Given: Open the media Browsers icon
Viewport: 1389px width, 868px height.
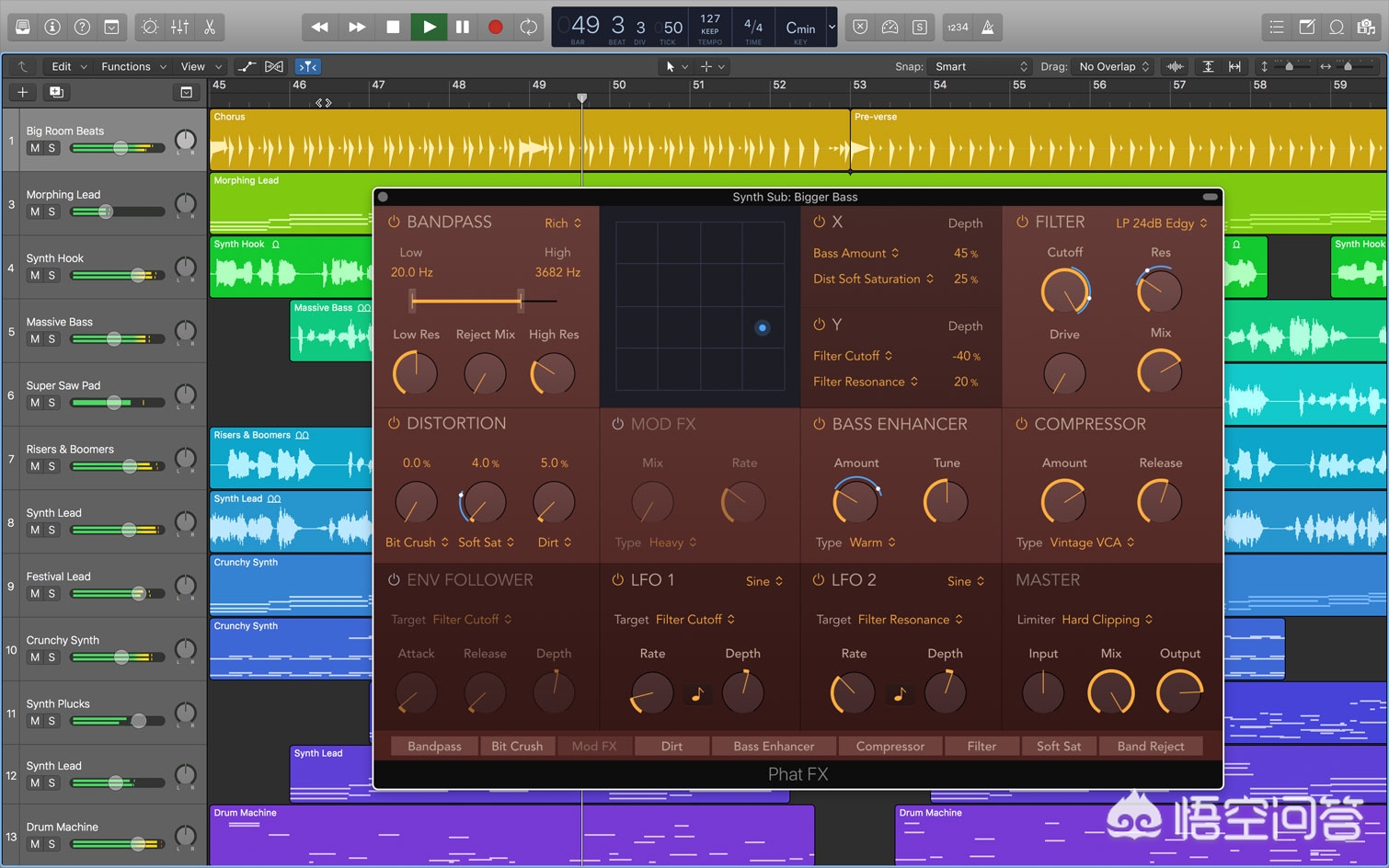Looking at the screenshot, I should pyautogui.click(x=1366, y=27).
